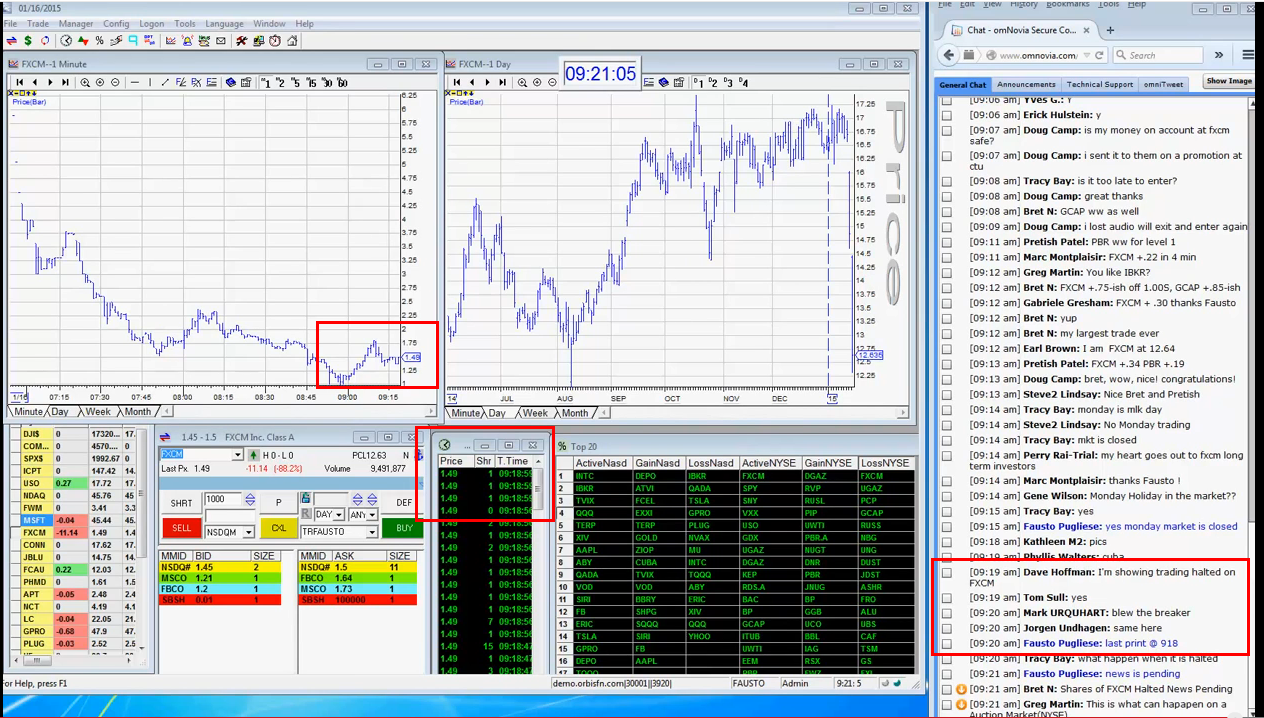Check the box beside Pretish Patel PBR message
1264x718 pixels.
click(946, 242)
